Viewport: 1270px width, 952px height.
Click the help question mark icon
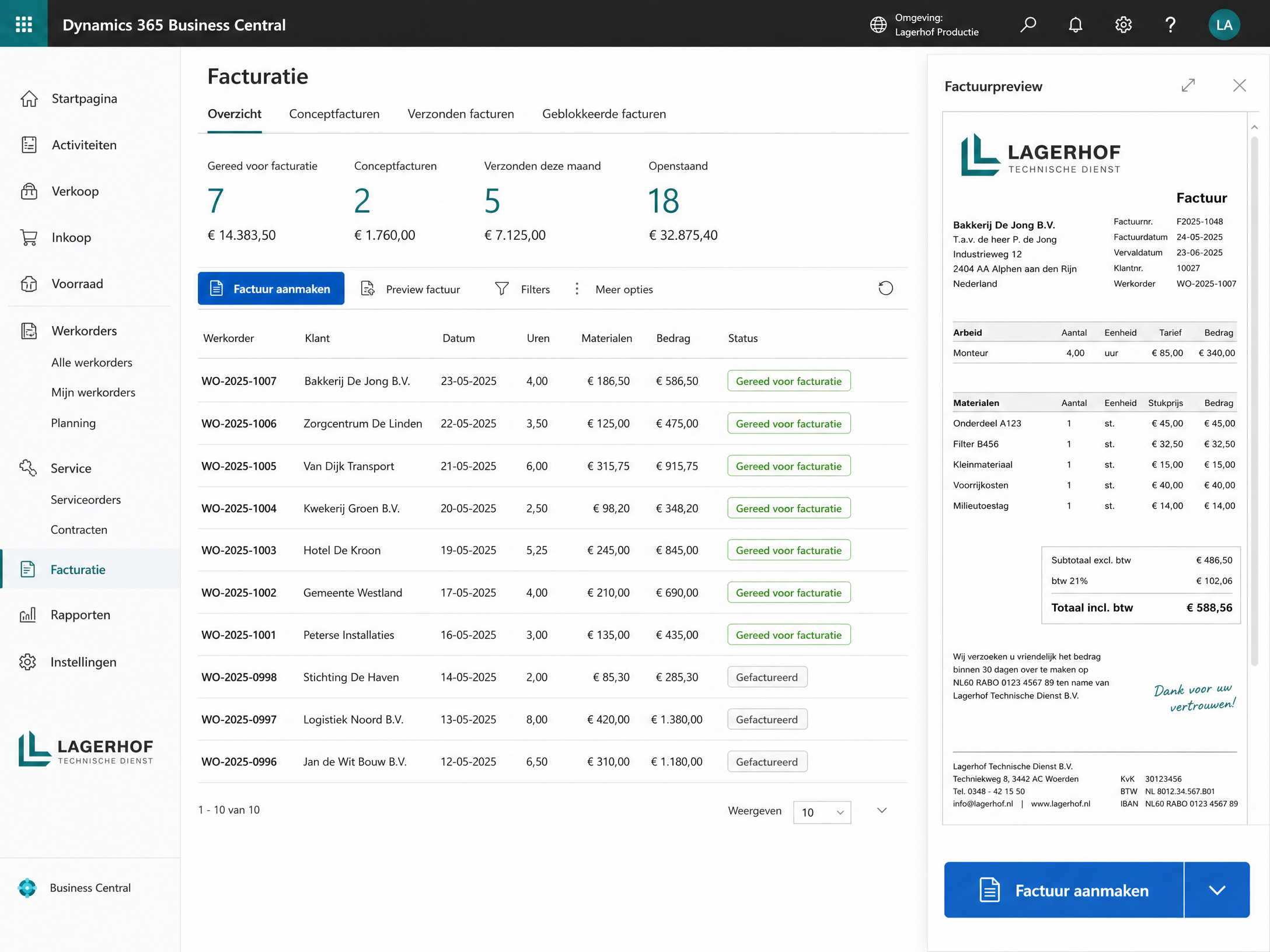point(1170,24)
